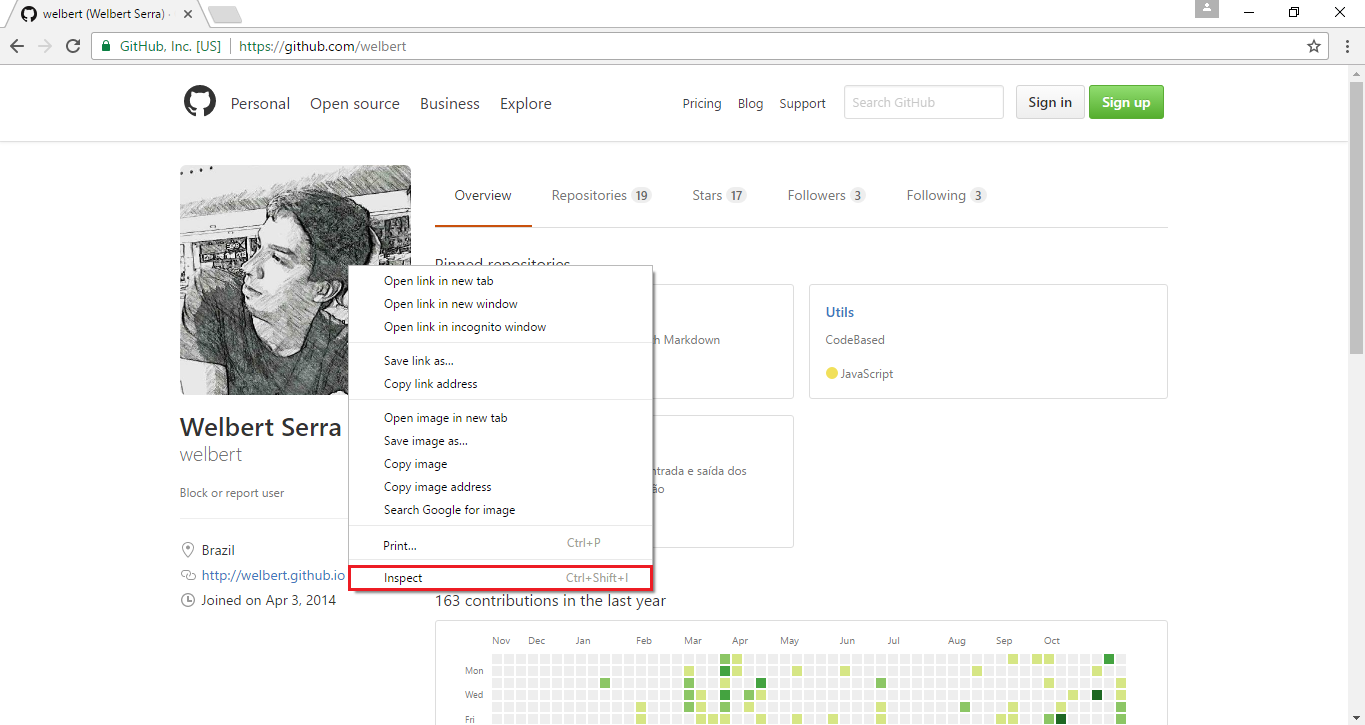1365x725 pixels.
Task: Click the green padlock security icon
Action: pyautogui.click(x=107, y=46)
